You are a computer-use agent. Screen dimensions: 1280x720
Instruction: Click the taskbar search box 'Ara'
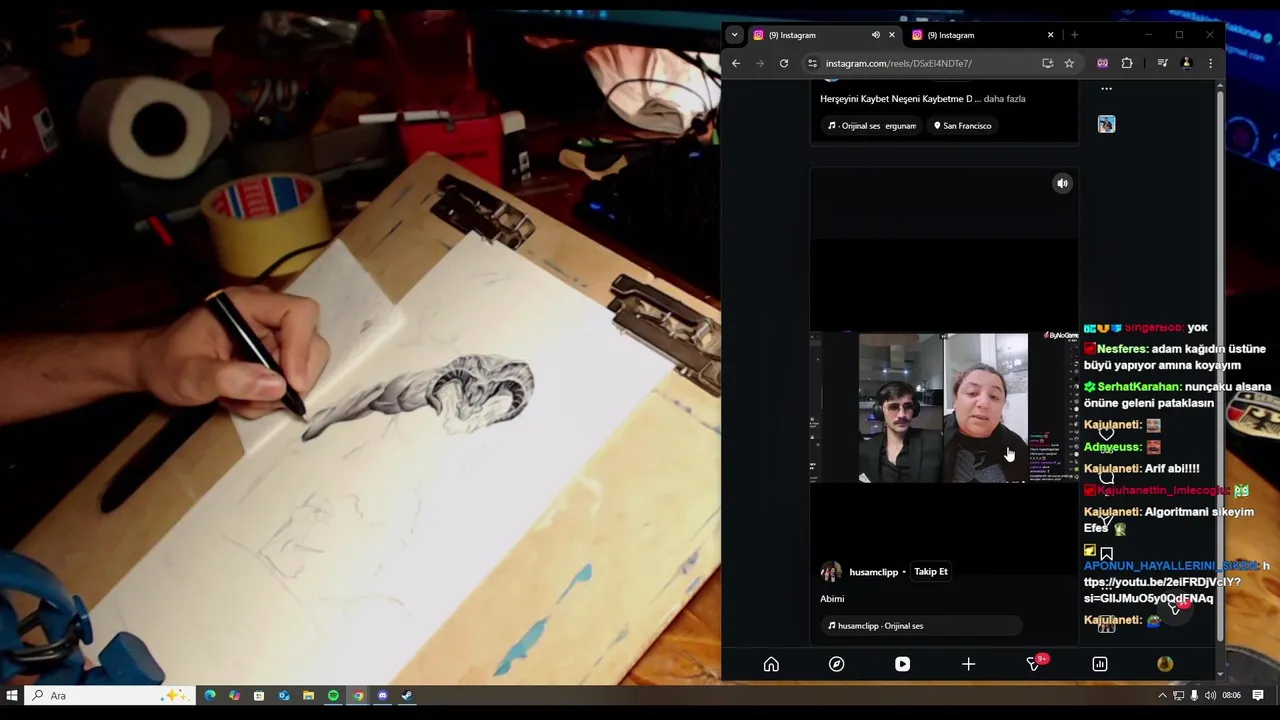108,695
